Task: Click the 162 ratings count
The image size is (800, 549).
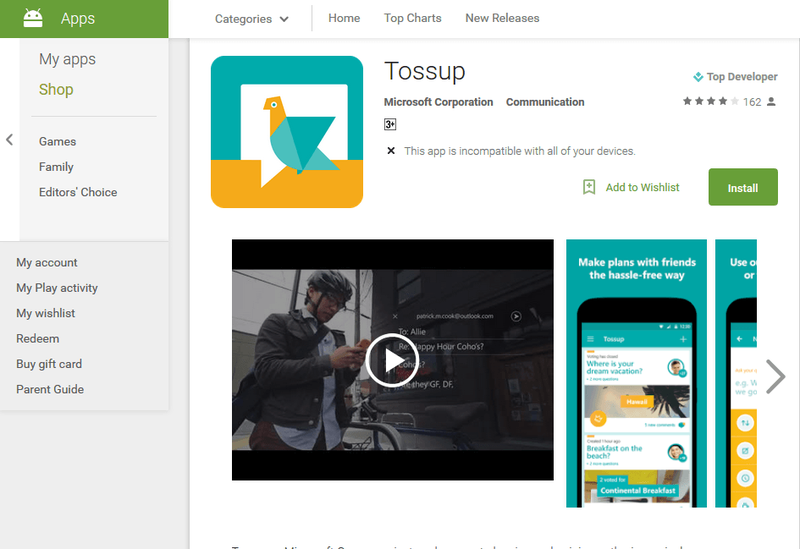Action: click(752, 102)
